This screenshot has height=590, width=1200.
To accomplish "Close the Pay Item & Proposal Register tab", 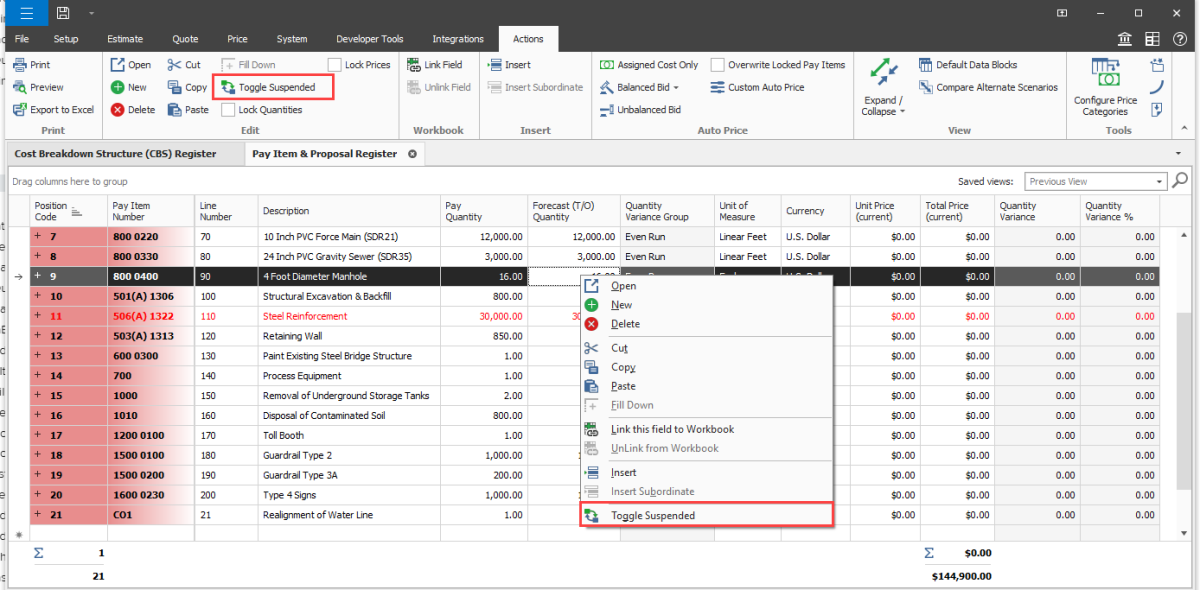I will tap(412, 154).
